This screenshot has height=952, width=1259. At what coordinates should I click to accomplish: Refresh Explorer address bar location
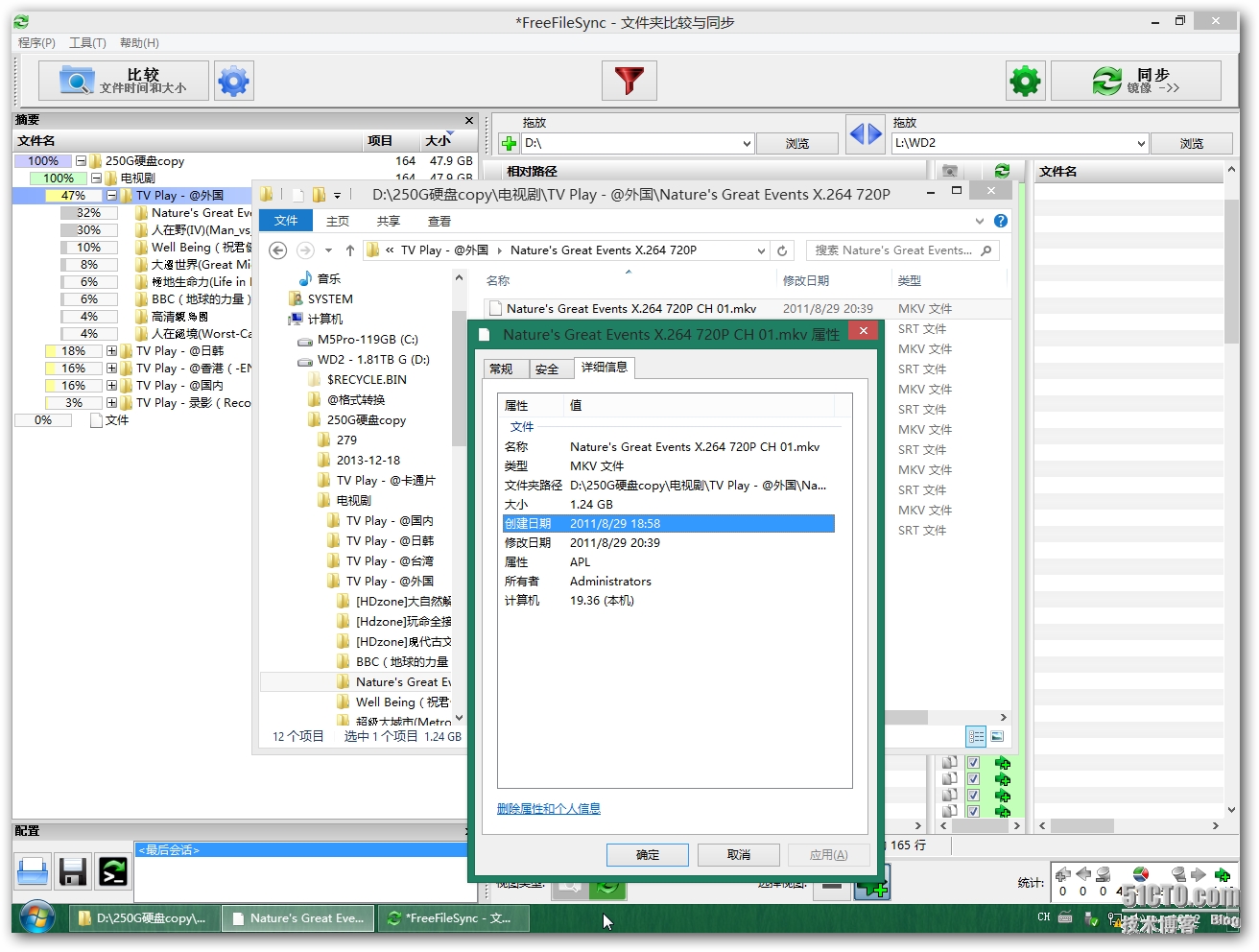pyautogui.click(x=782, y=250)
